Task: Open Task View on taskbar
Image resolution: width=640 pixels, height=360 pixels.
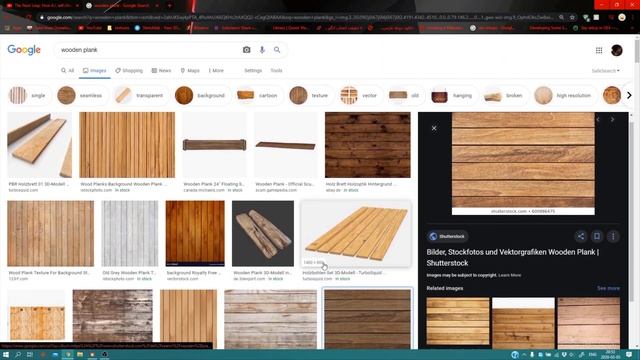Action: pos(30,355)
